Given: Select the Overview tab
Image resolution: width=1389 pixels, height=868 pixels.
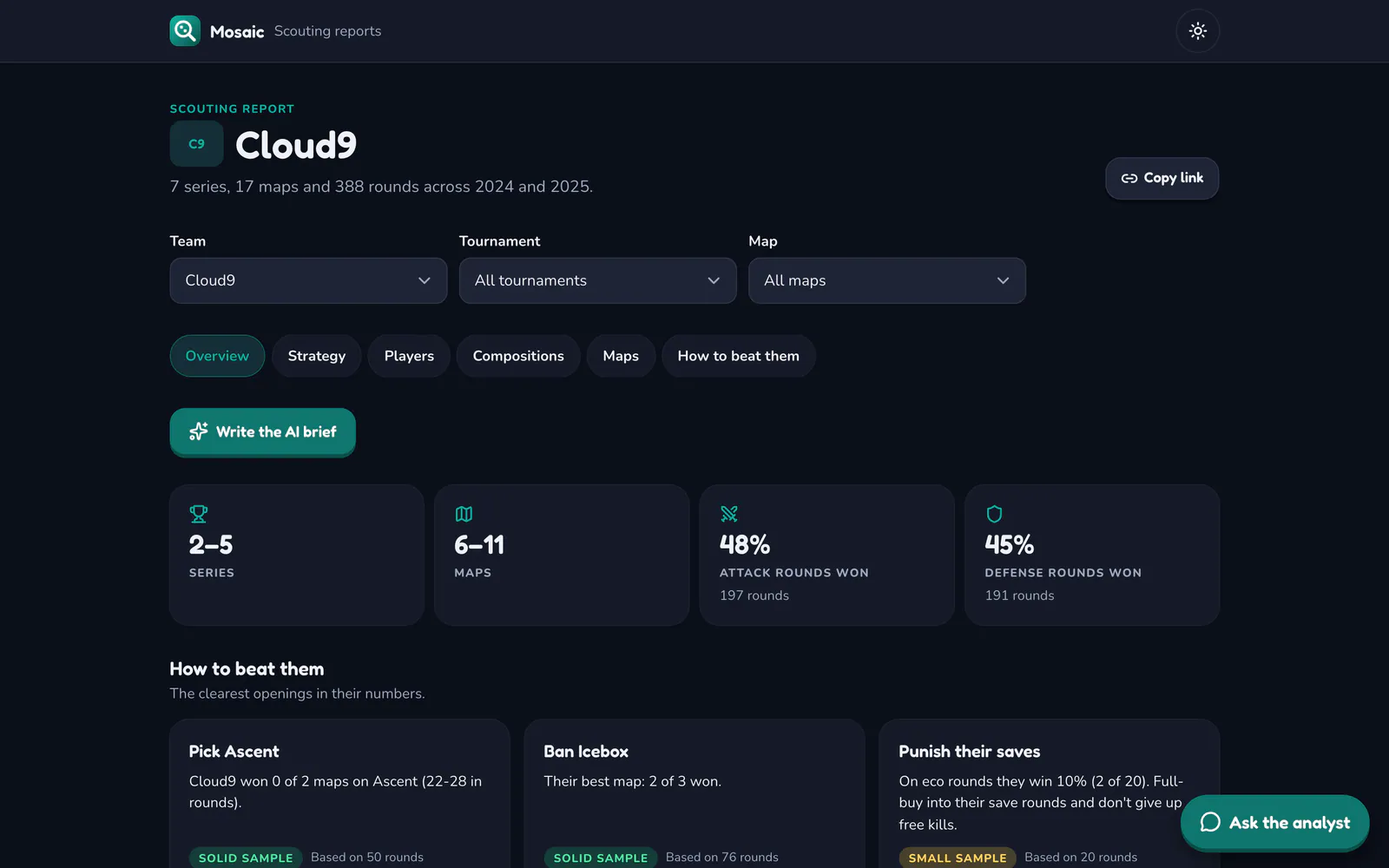Looking at the screenshot, I should [217, 356].
